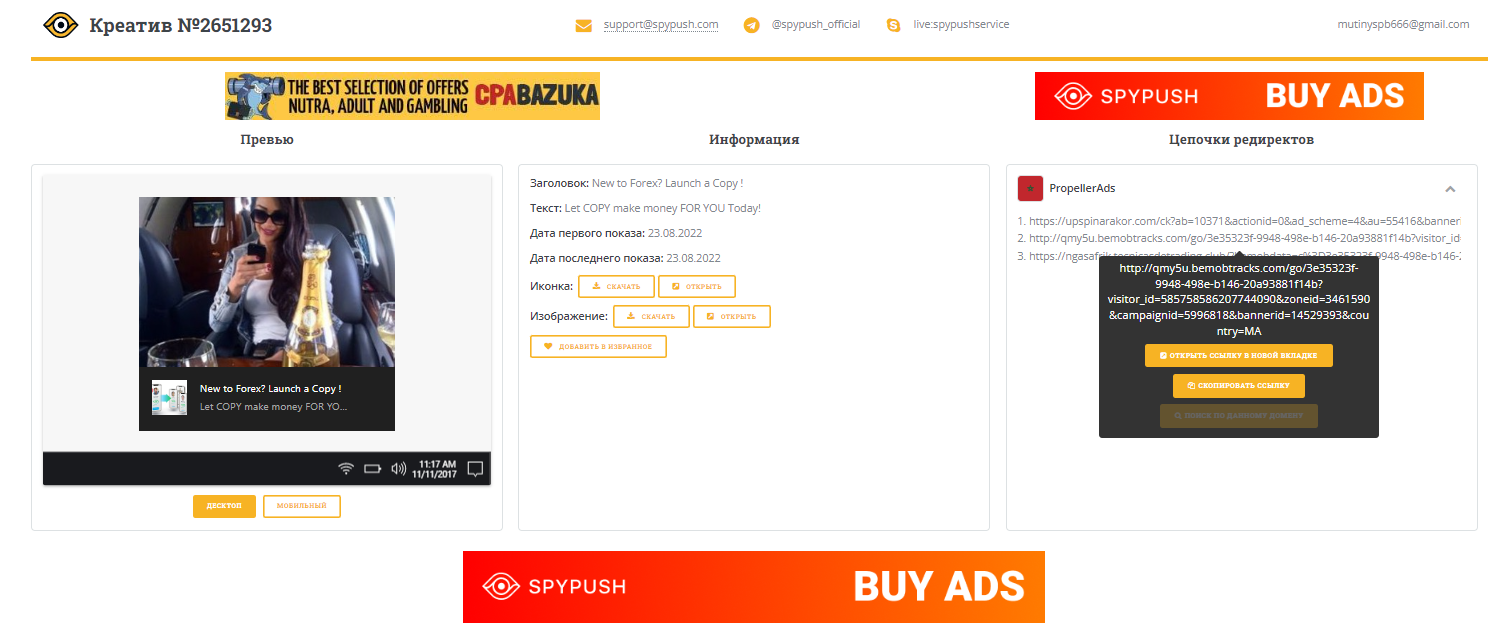Download the icon with Скачать button

coord(616,287)
